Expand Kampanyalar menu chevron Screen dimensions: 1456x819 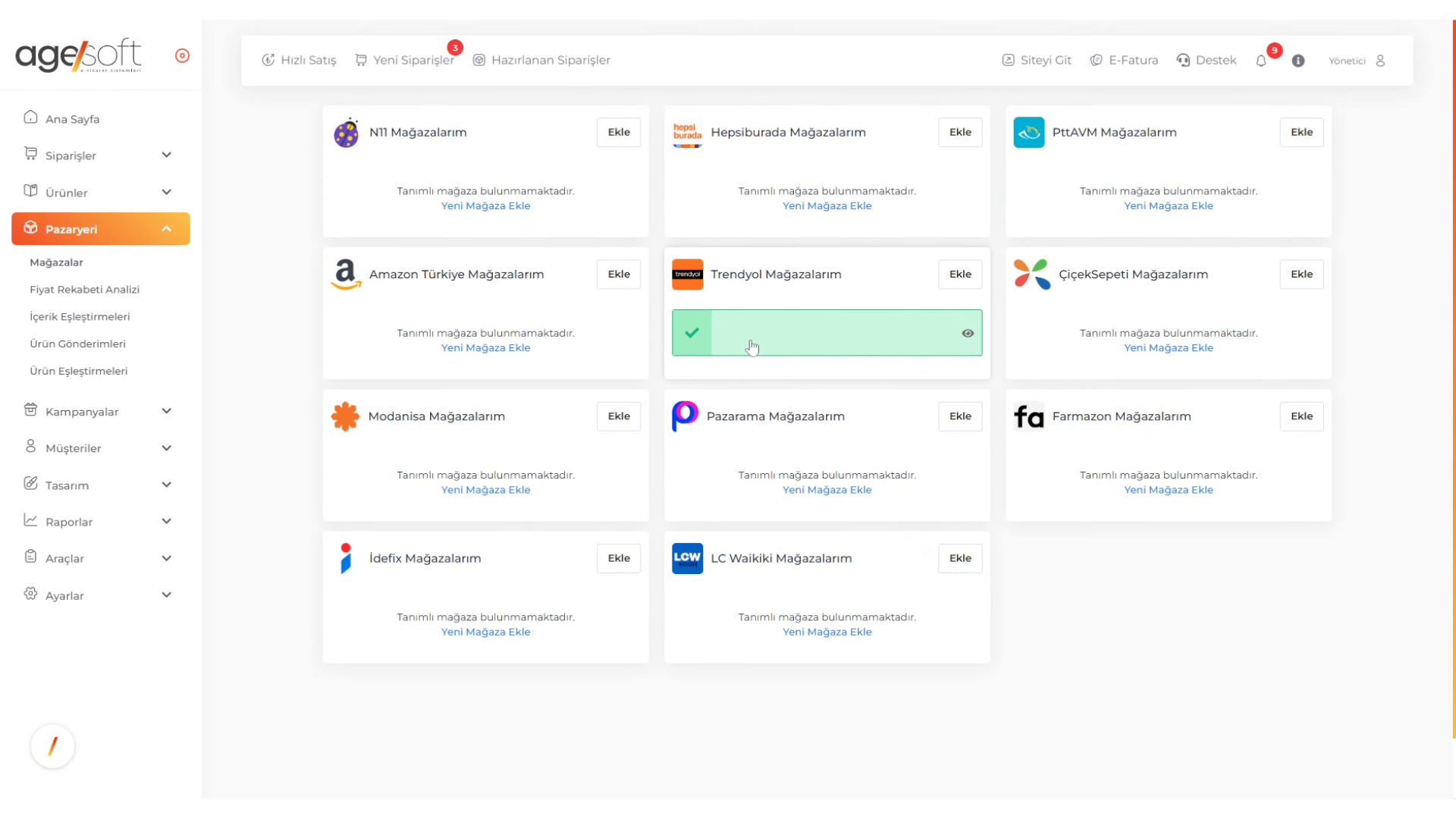pyautogui.click(x=166, y=412)
